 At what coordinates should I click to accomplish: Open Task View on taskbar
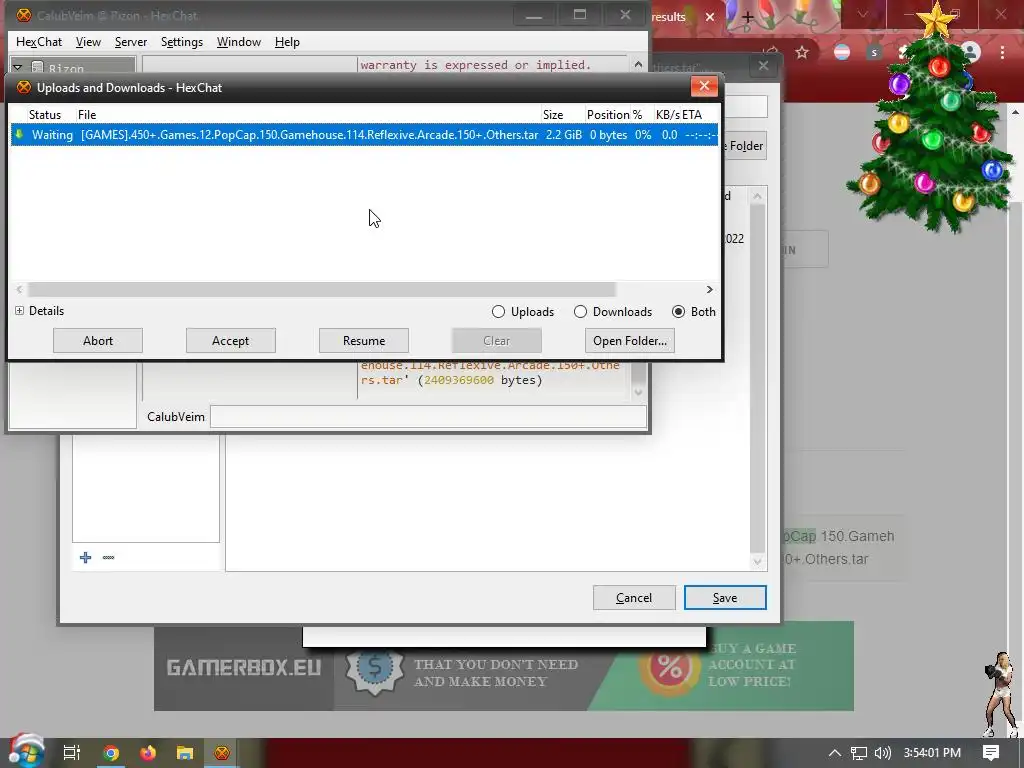72,753
